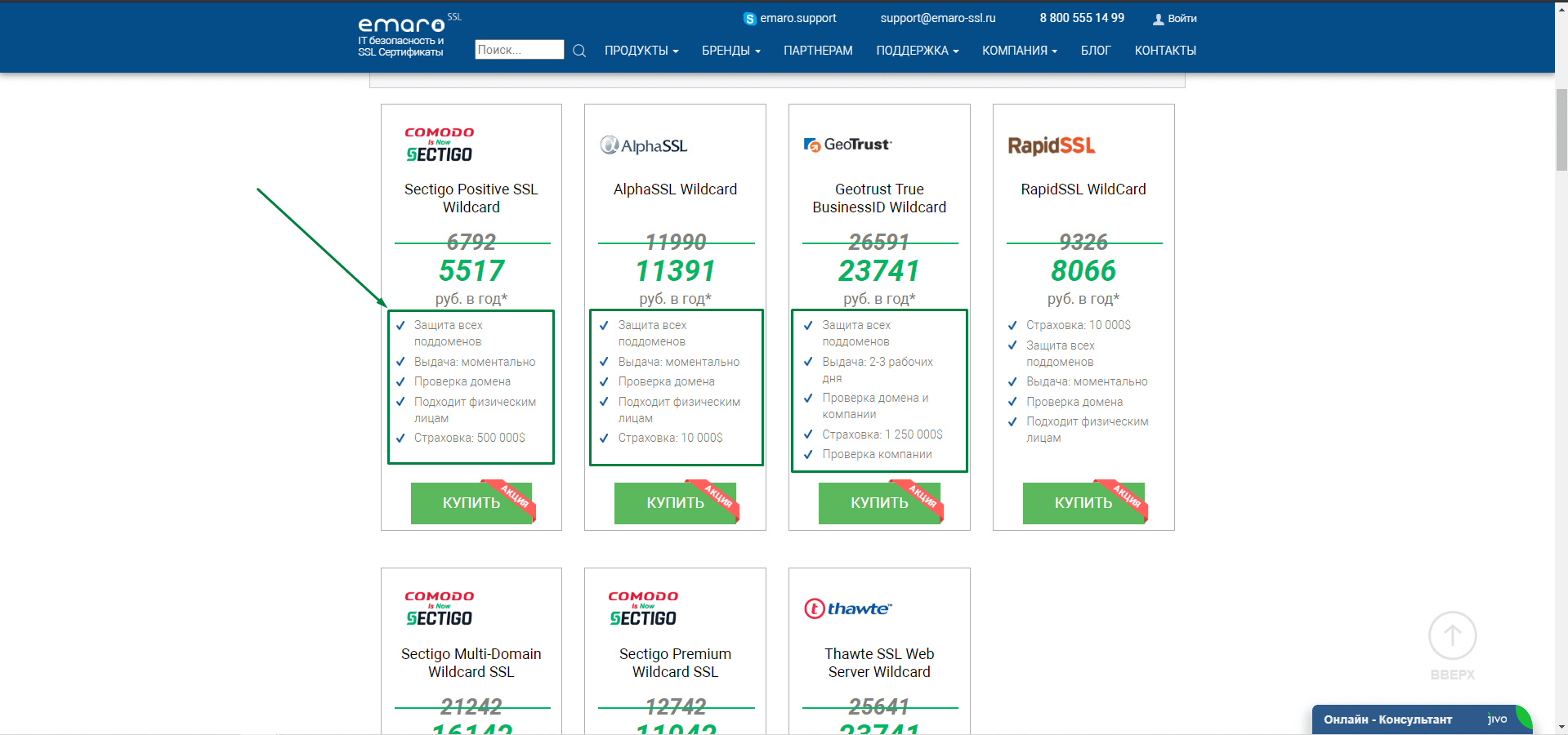Viewport: 1568px width, 735px height.
Task: Open Geotrust True BusinessID Wildcard title
Action: (x=879, y=198)
